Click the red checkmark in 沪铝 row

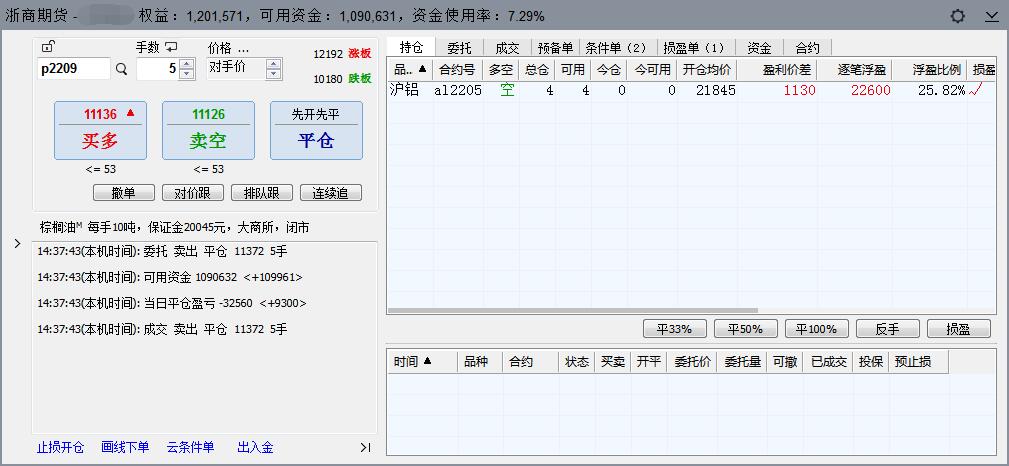pyautogui.click(x=976, y=90)
